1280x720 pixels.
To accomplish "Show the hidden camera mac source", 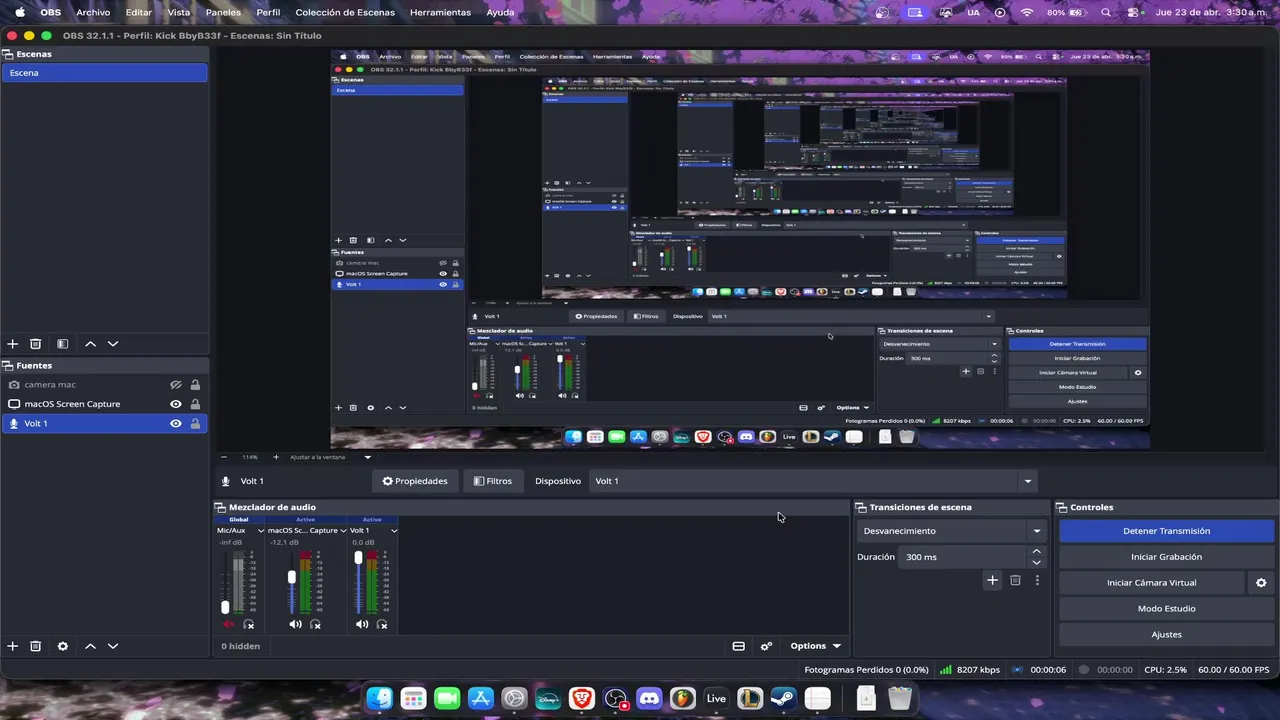I will pyautogui.click(x=175, y=385).
